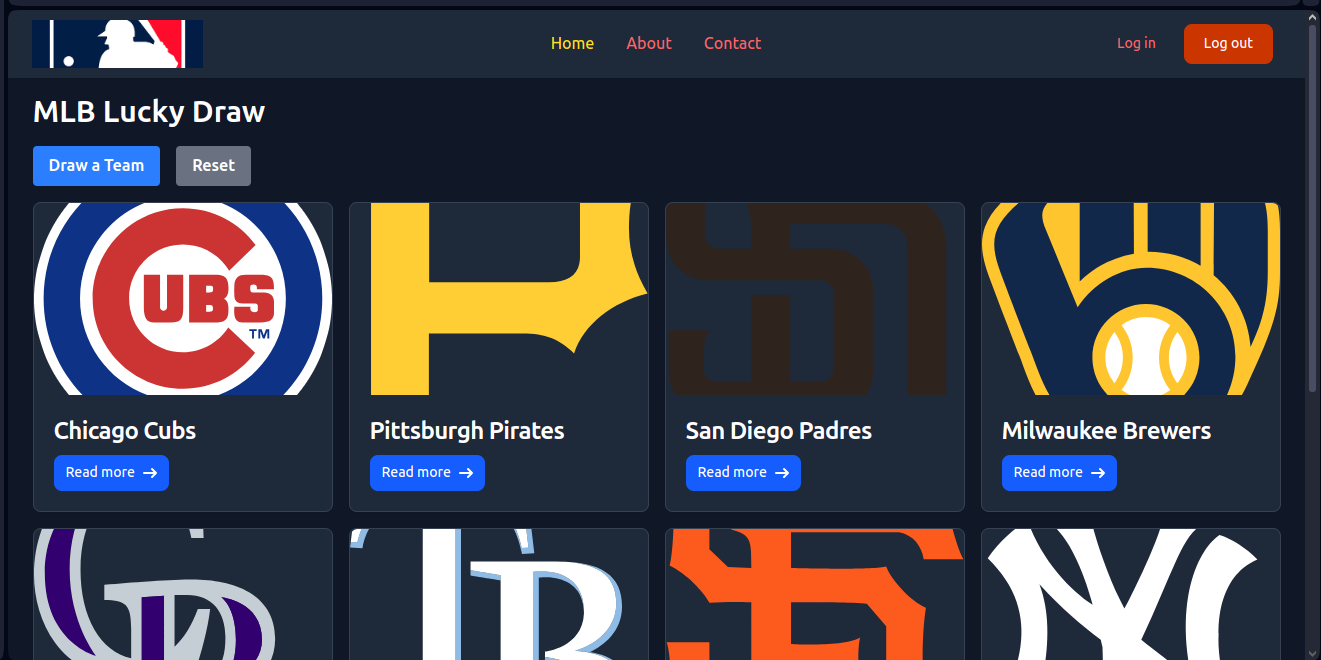The image size is (1321, 660).
Task: Open the Home navigation item
Action: coord(572,43)
